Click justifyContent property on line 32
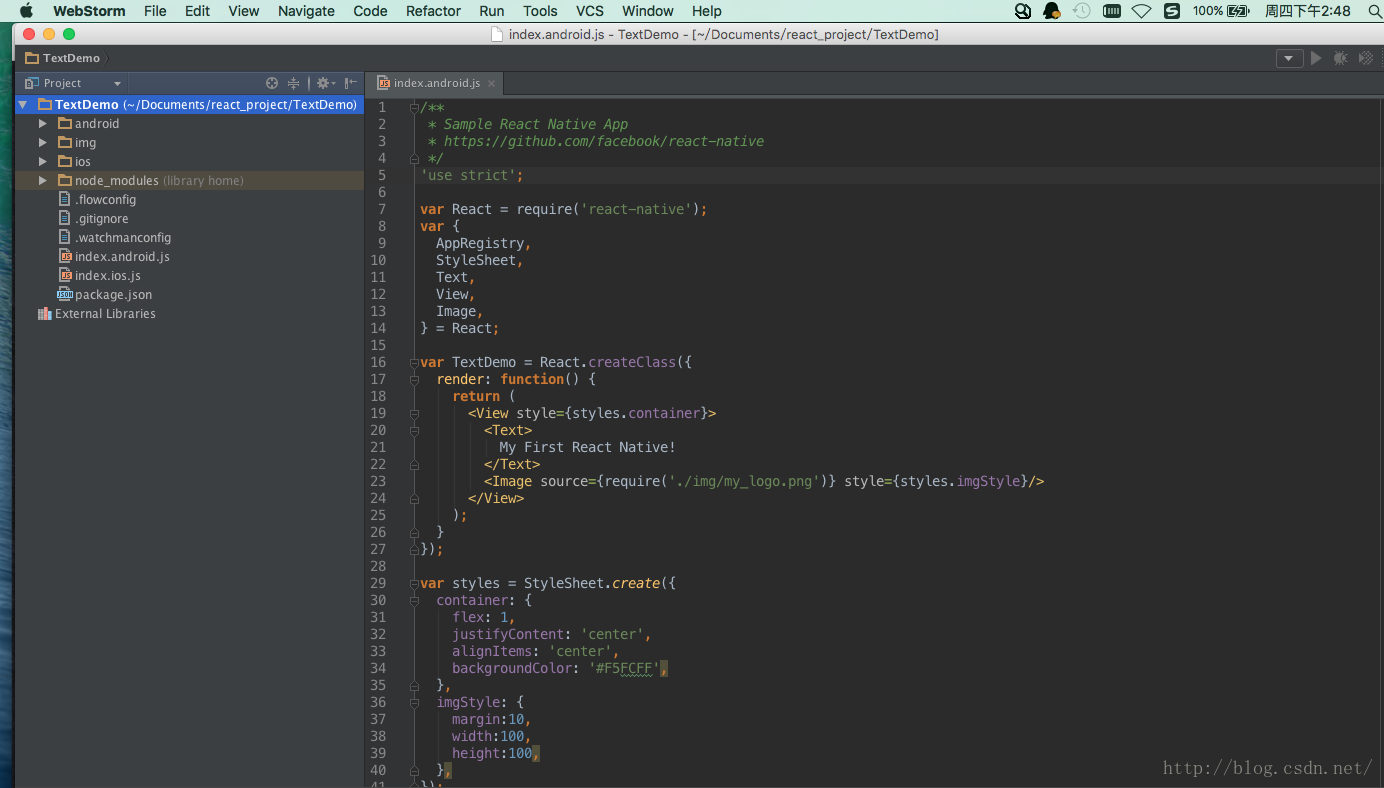Viewport: 1384px width, 788px height. pyautogui.click(x=508, y=634)
